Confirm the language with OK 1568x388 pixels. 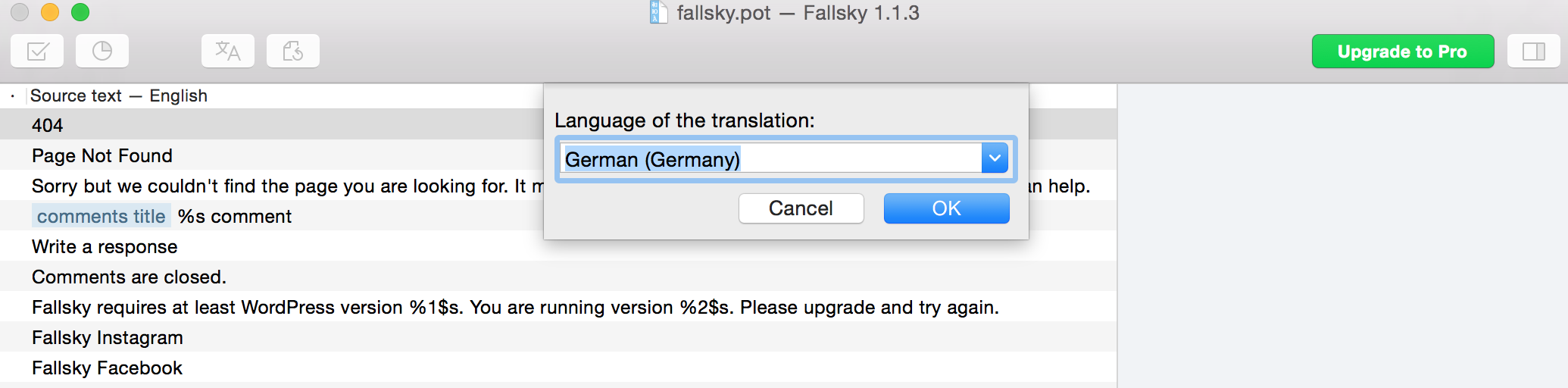[x=946, y=208]
